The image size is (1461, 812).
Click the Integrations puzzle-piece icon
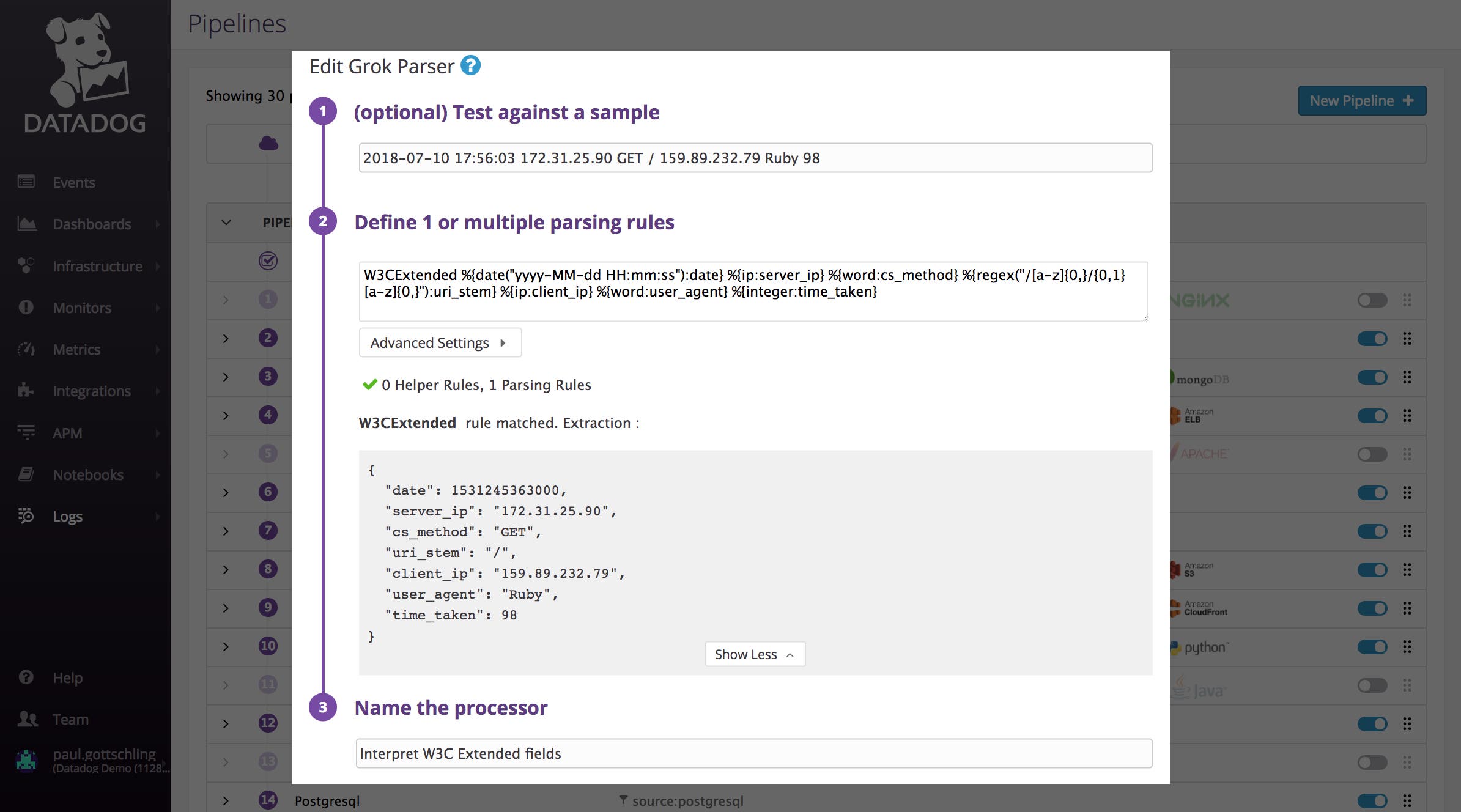point(26,391)
